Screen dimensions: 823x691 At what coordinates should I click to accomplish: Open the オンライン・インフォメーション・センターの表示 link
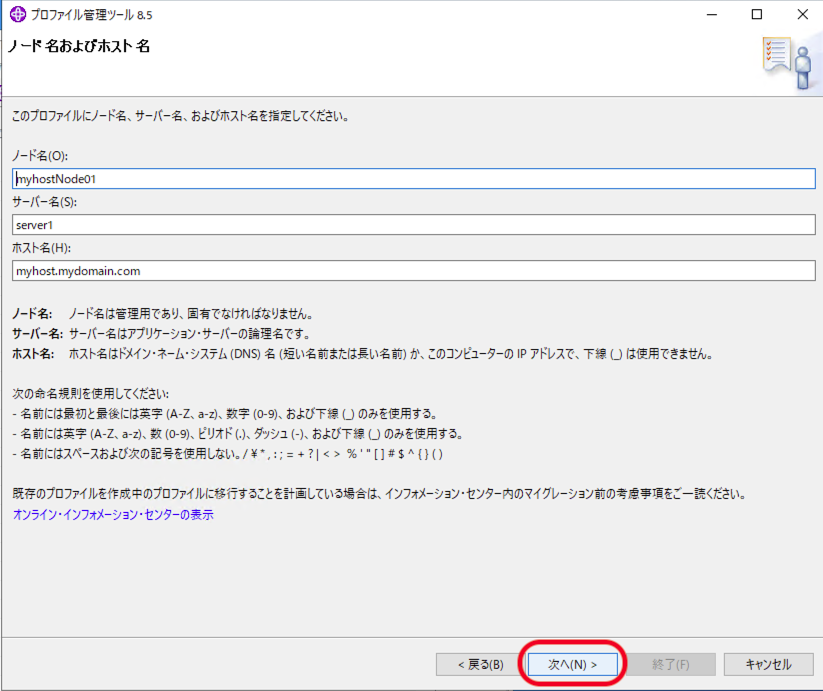(x=113, y=515)
